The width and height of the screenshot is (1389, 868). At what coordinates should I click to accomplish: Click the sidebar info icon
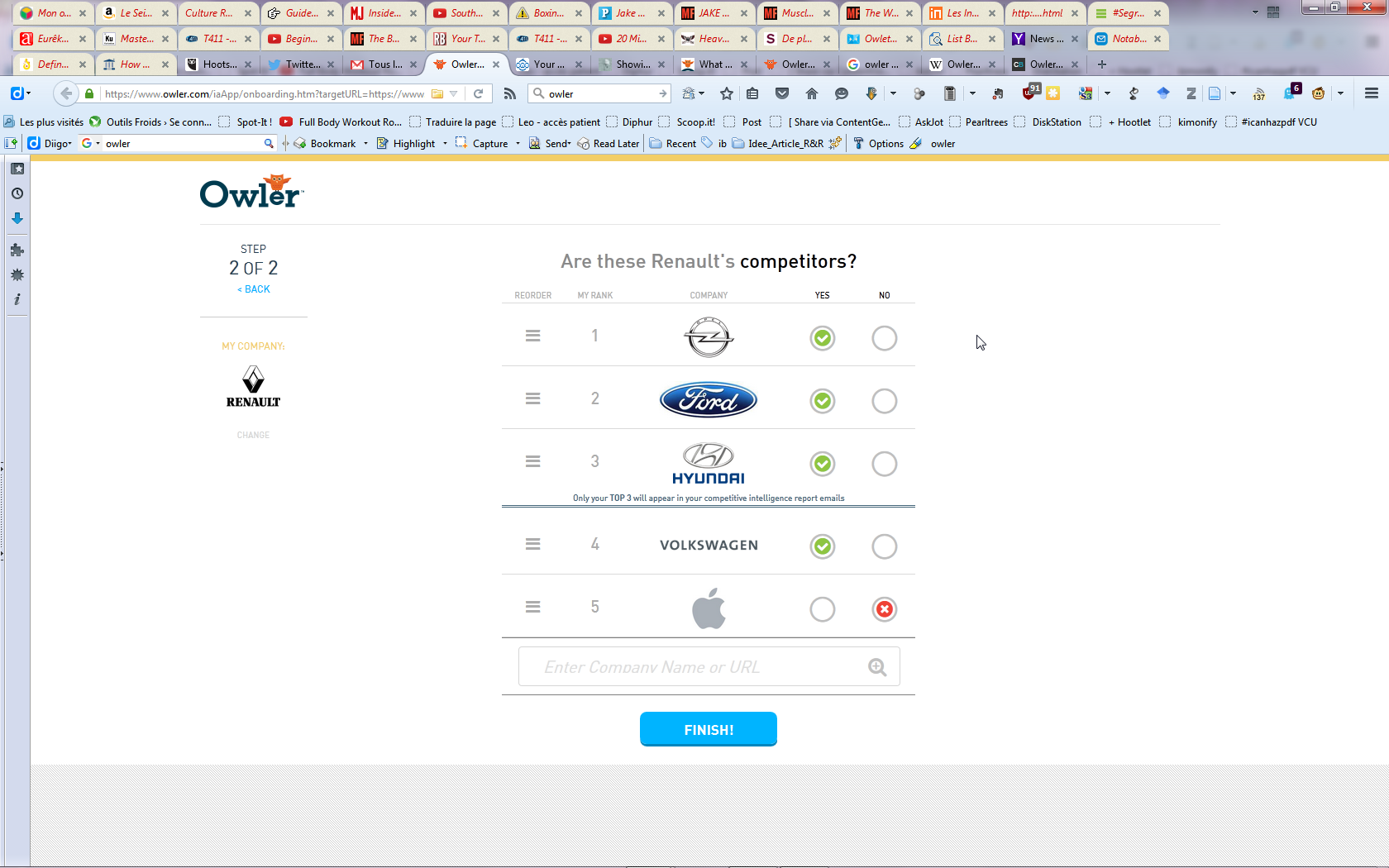pyautogui.click(x=17, y=299)
